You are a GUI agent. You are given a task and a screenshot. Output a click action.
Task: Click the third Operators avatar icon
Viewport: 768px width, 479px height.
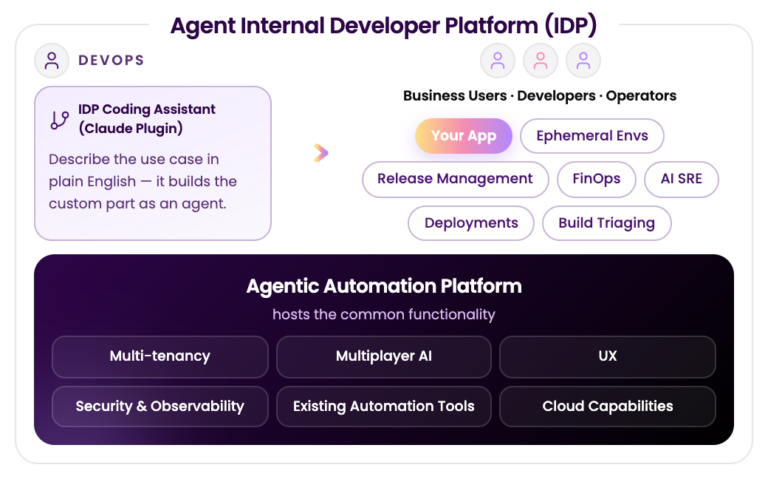click(583, 61)
